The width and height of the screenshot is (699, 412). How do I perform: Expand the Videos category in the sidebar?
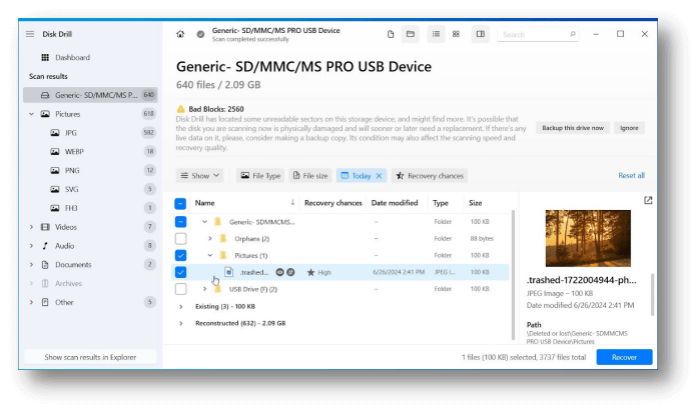point(31,227)
